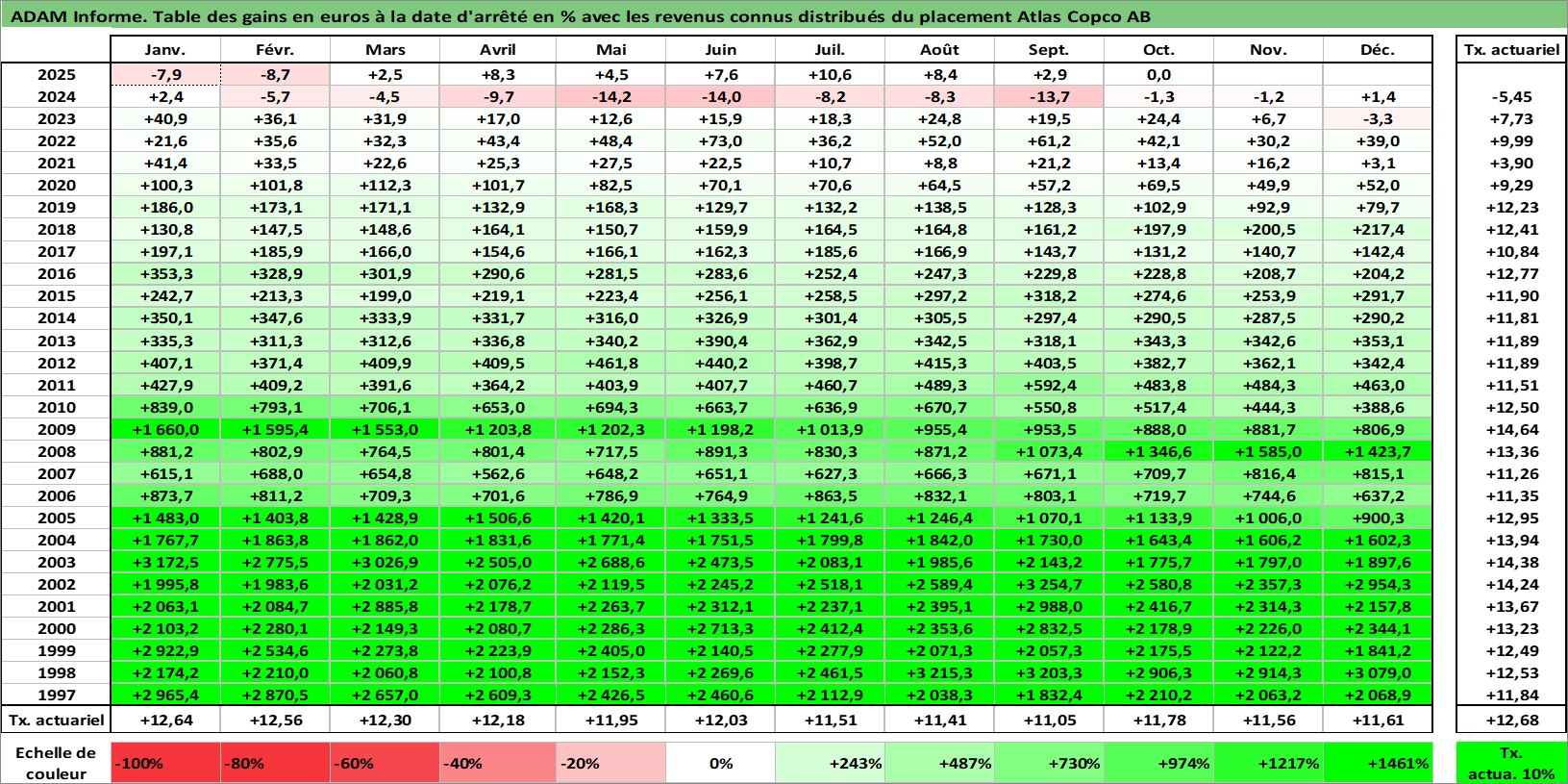Viewport: 1568px width, 784px height.
Task: Select the +112,3 cell in 2020
Action: pos(385,185)
